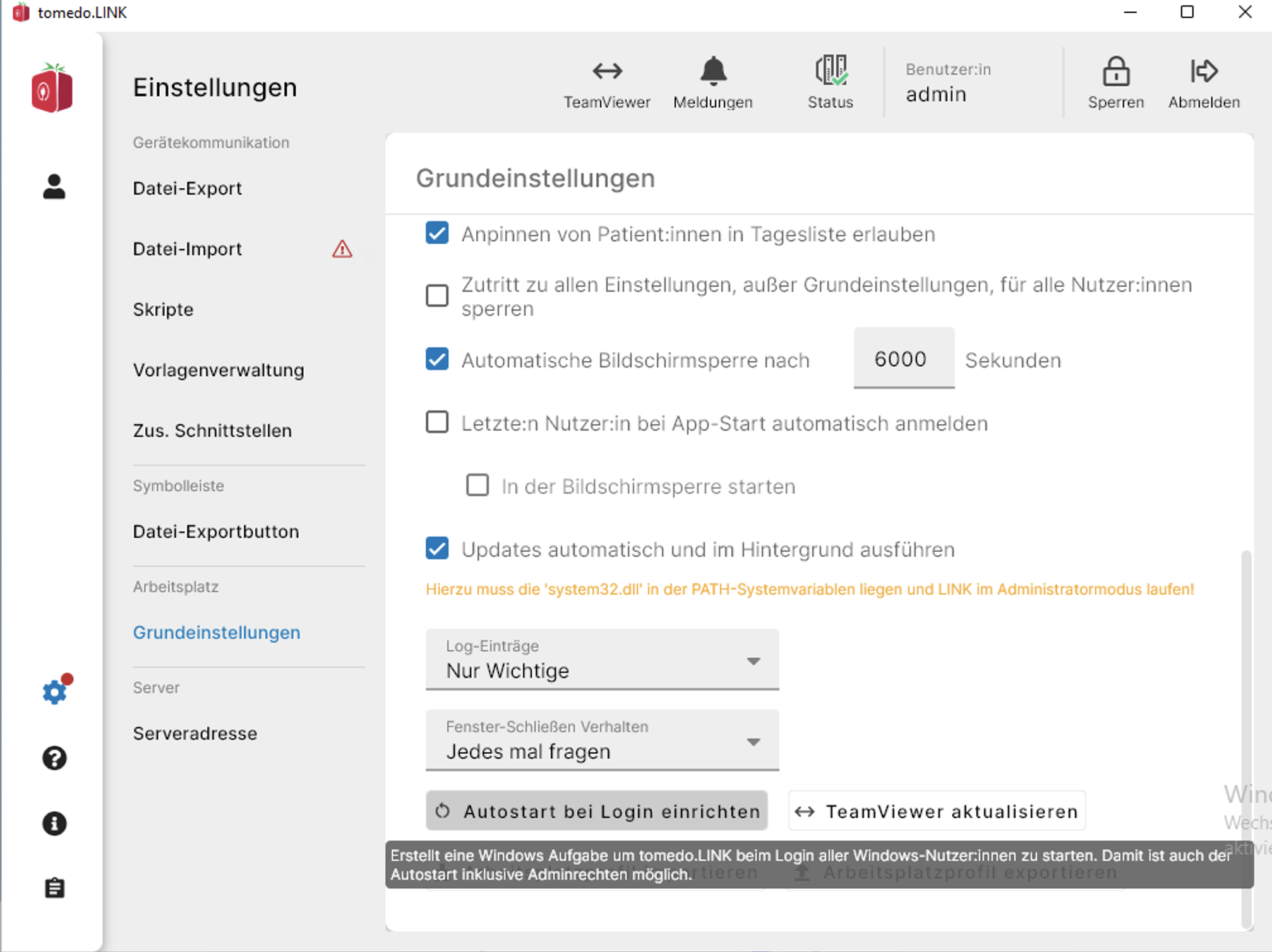Screen dimensions: 1272x952
Task: Toggle Automatische Bildschirmsperre checkbox
Action: (437, 359)
